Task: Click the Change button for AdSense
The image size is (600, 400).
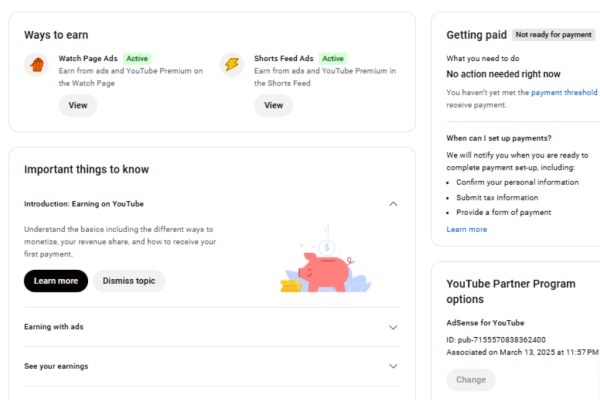Action: (x=470, y=380)
